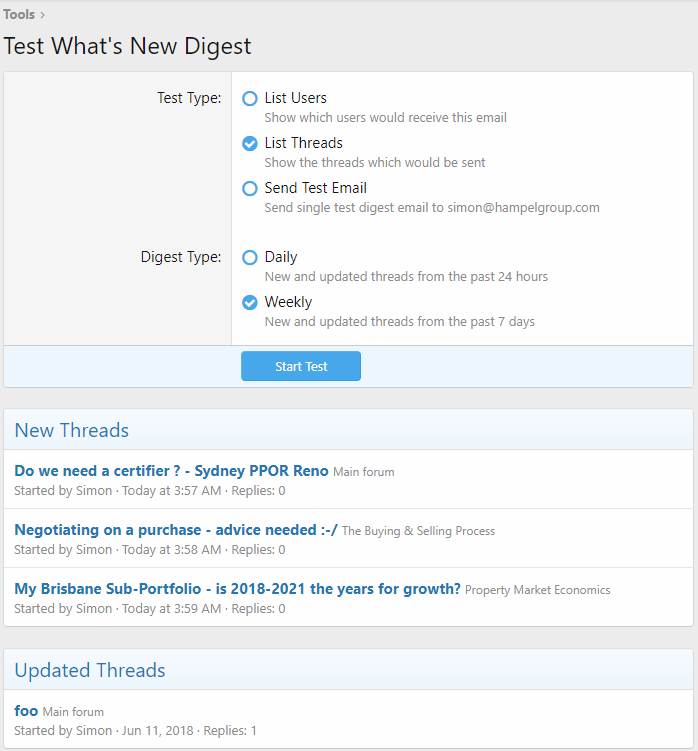Image resolution: width=698 pixels, height=751 pixels.
Task: Select the Daily digest type
Action: click(250, 257)
